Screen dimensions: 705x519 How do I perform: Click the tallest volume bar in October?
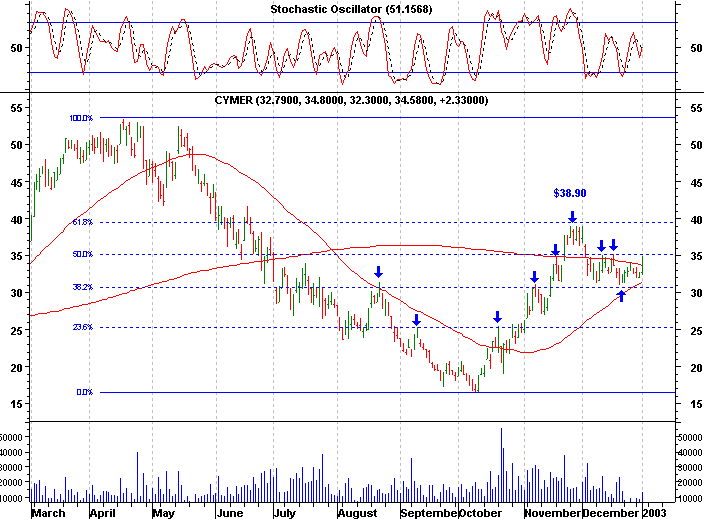(501, 465)
